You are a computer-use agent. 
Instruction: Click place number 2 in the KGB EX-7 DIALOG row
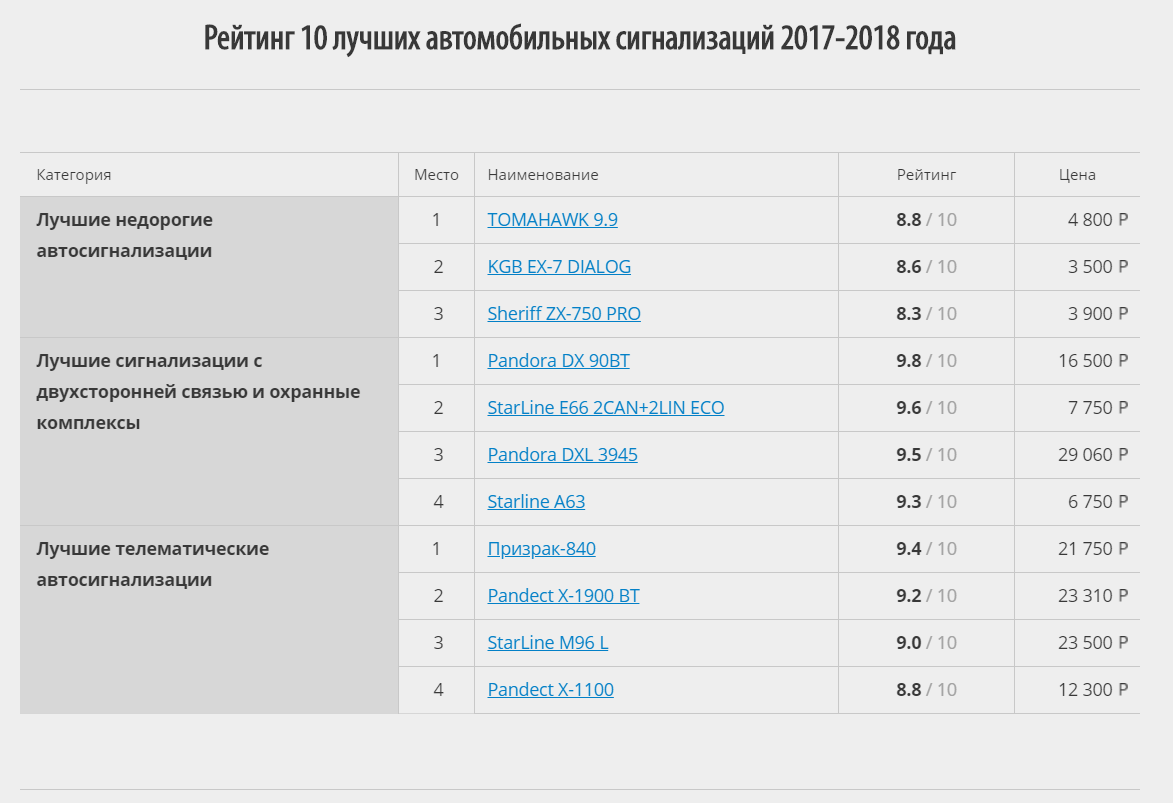pyautogui.click(x=438, y=267)
